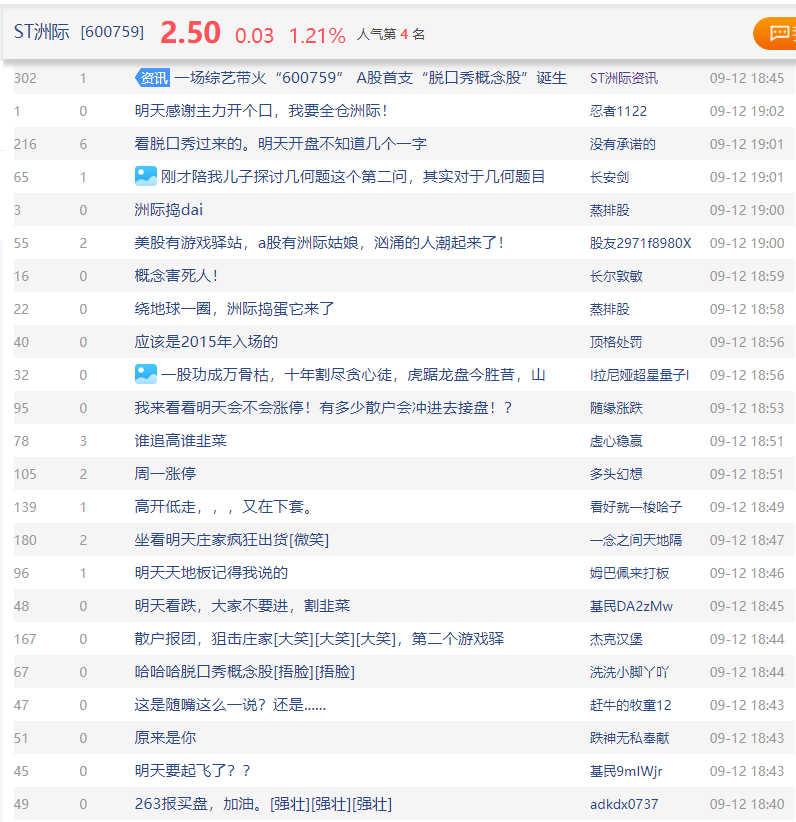
Task: Open author profile 忍者1122
Action: click(618, 111)
